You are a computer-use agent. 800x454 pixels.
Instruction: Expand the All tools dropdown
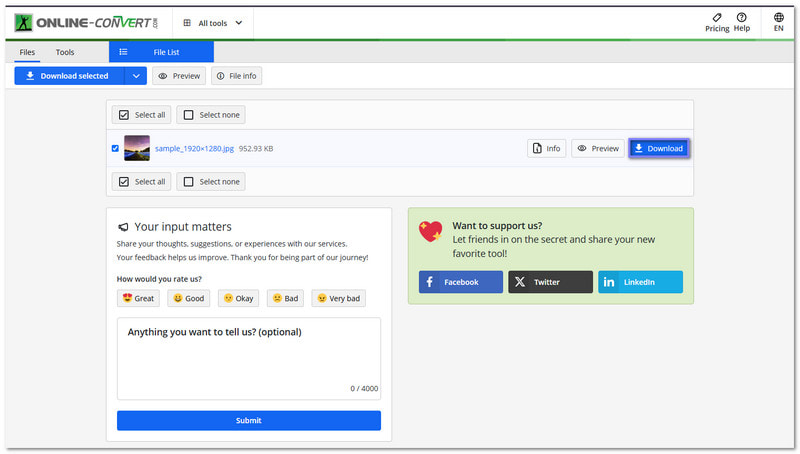(x=213, y=22)
